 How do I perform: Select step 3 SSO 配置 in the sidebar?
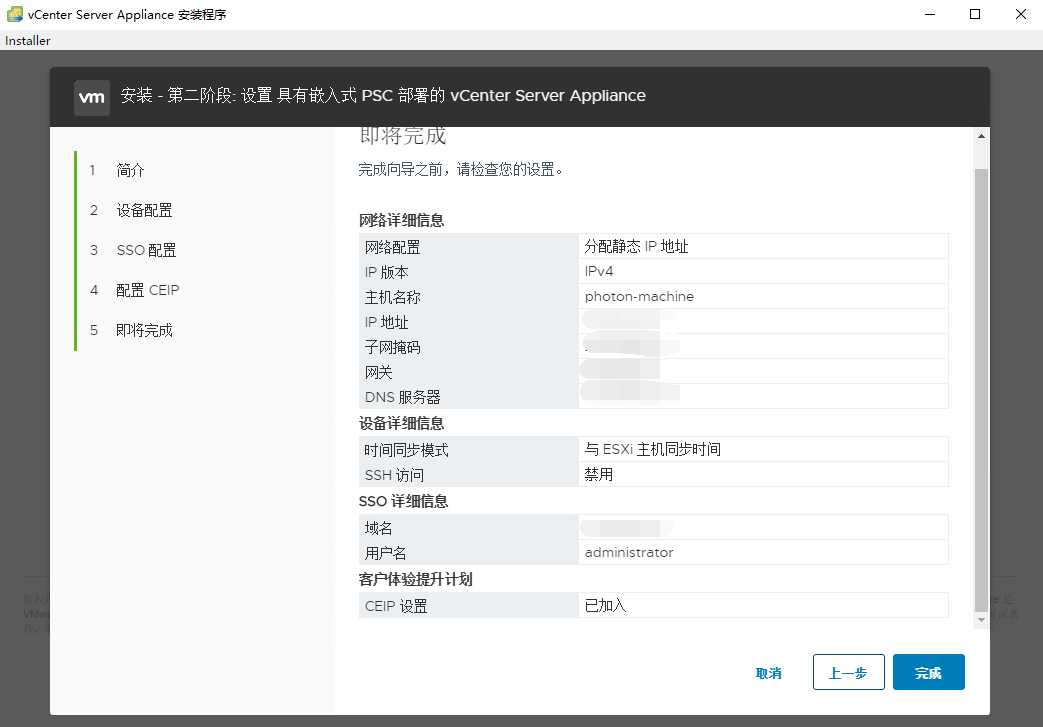pyautogui.click(x=144, y=250)
